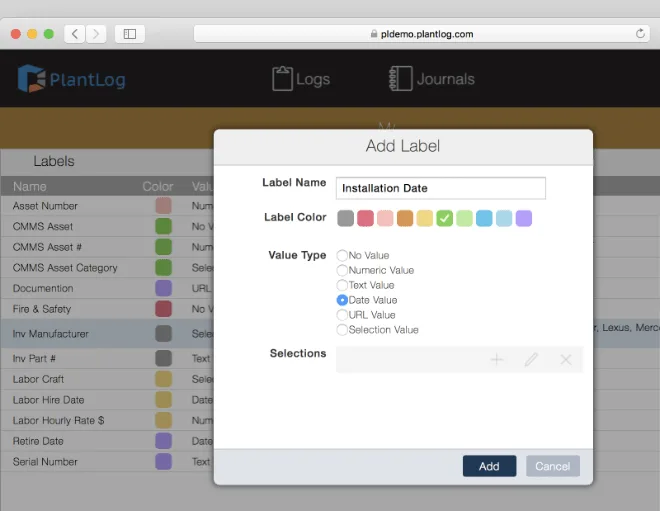Click the X delete icon in Selections
Viewport: 660px width, 511px height.
[566, 359]
